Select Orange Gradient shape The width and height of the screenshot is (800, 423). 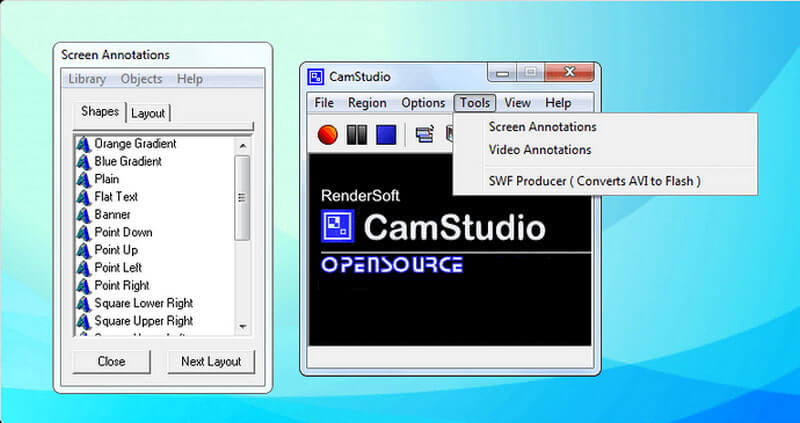[135, 144]
